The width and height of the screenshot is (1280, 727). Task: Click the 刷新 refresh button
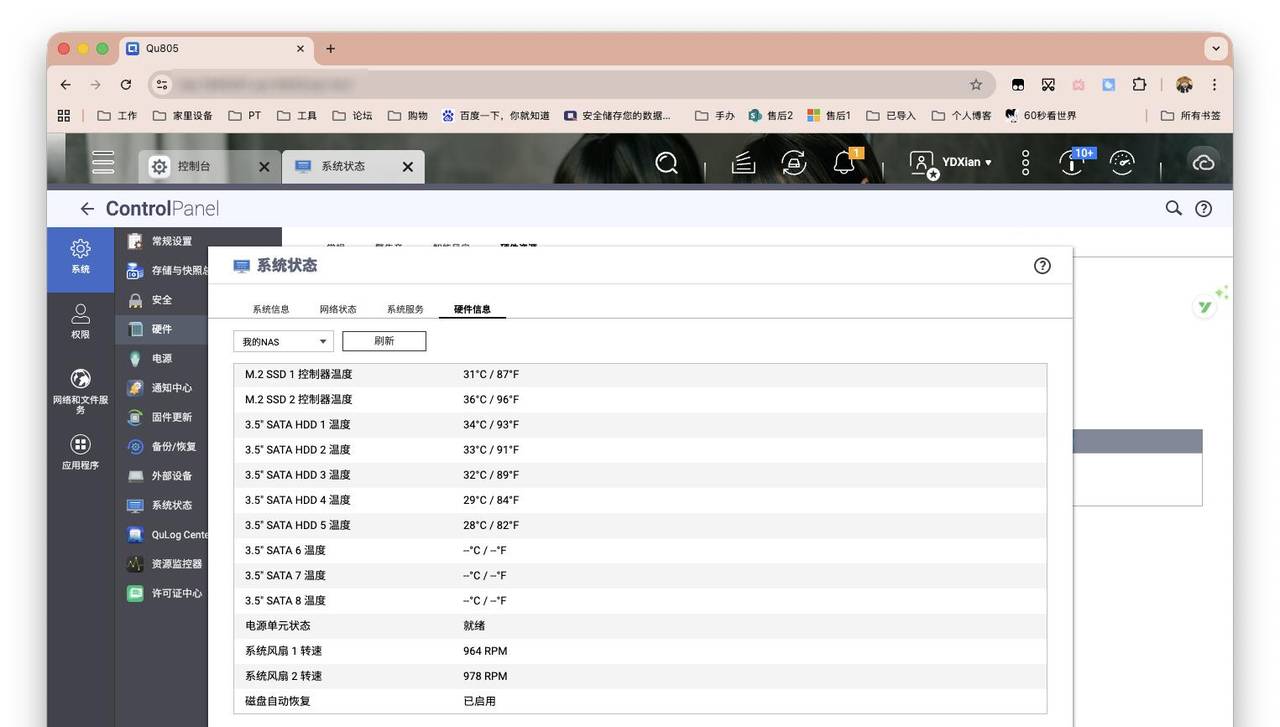pyautogui.click(x=384, y=341)
